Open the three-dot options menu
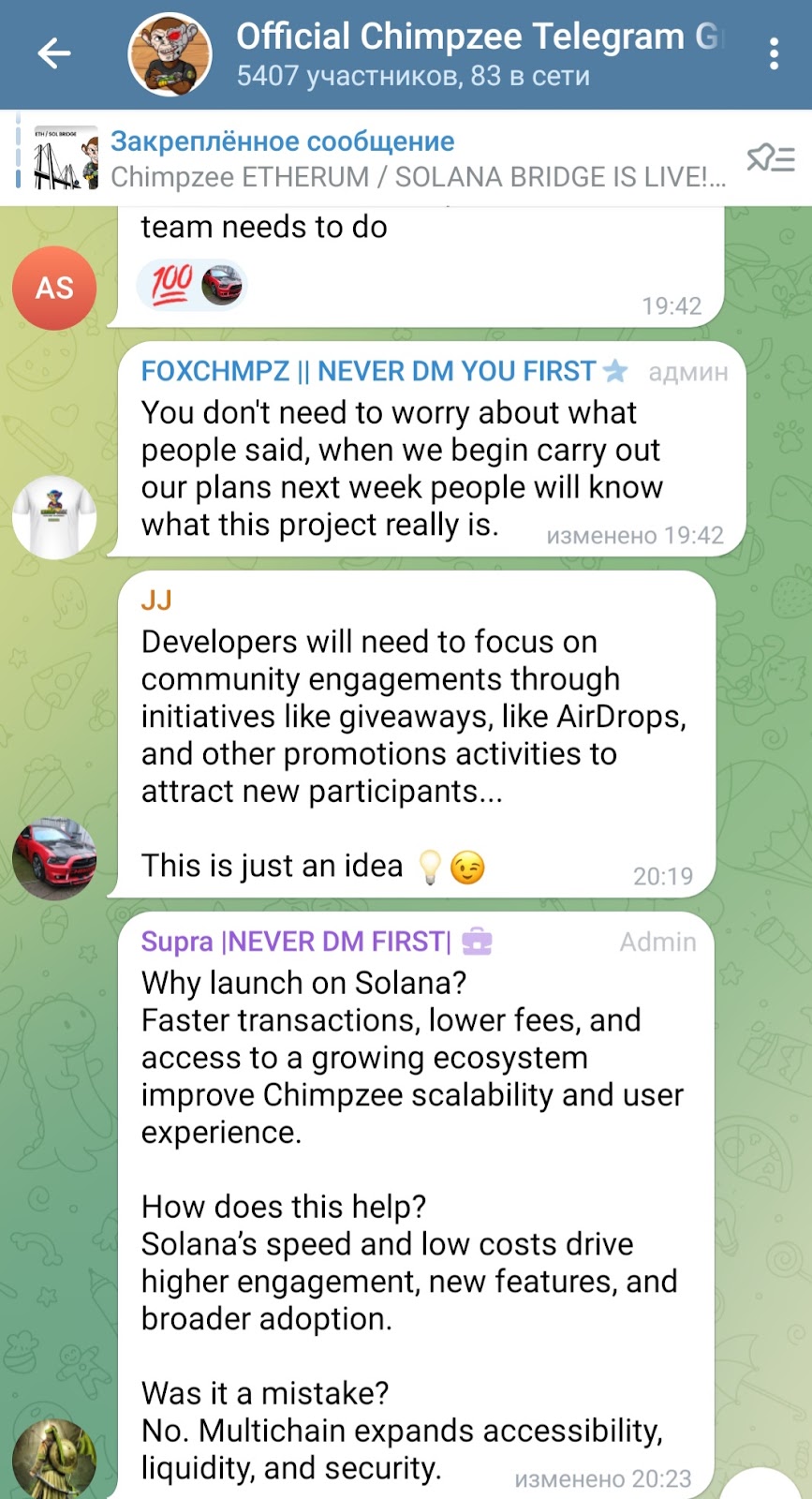 point(774,53)
